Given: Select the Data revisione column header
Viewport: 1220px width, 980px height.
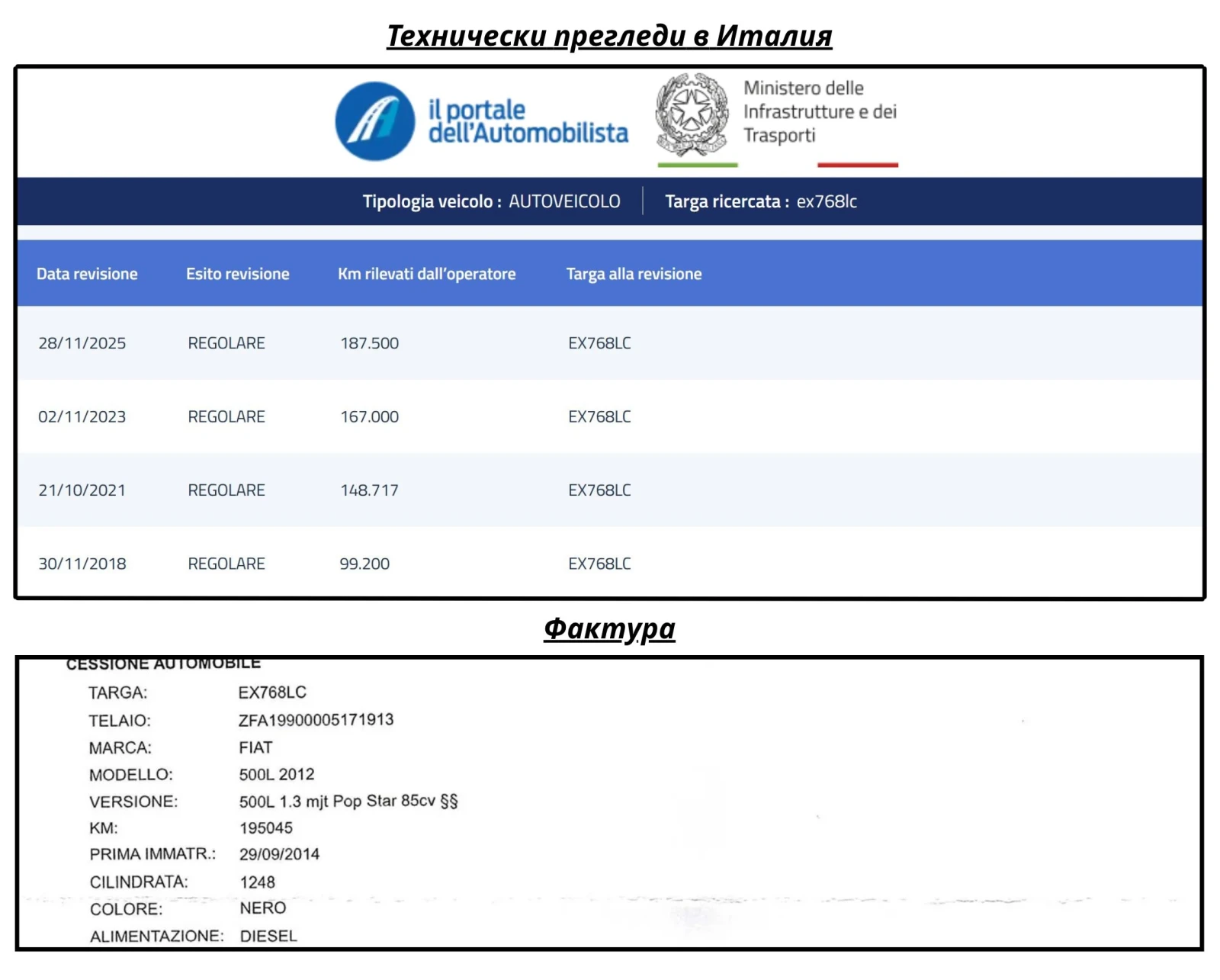Looking at the screenshot, I should [87, 274].
